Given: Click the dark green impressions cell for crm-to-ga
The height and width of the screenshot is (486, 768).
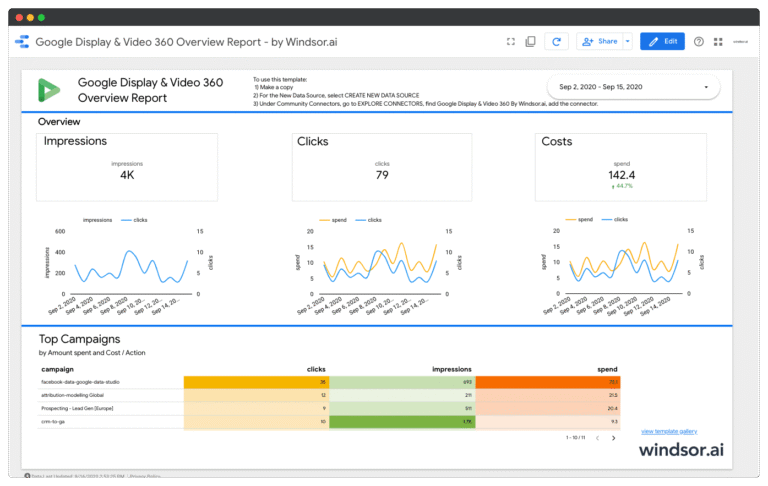Looking at the screenshot, I should pos(402,422).
